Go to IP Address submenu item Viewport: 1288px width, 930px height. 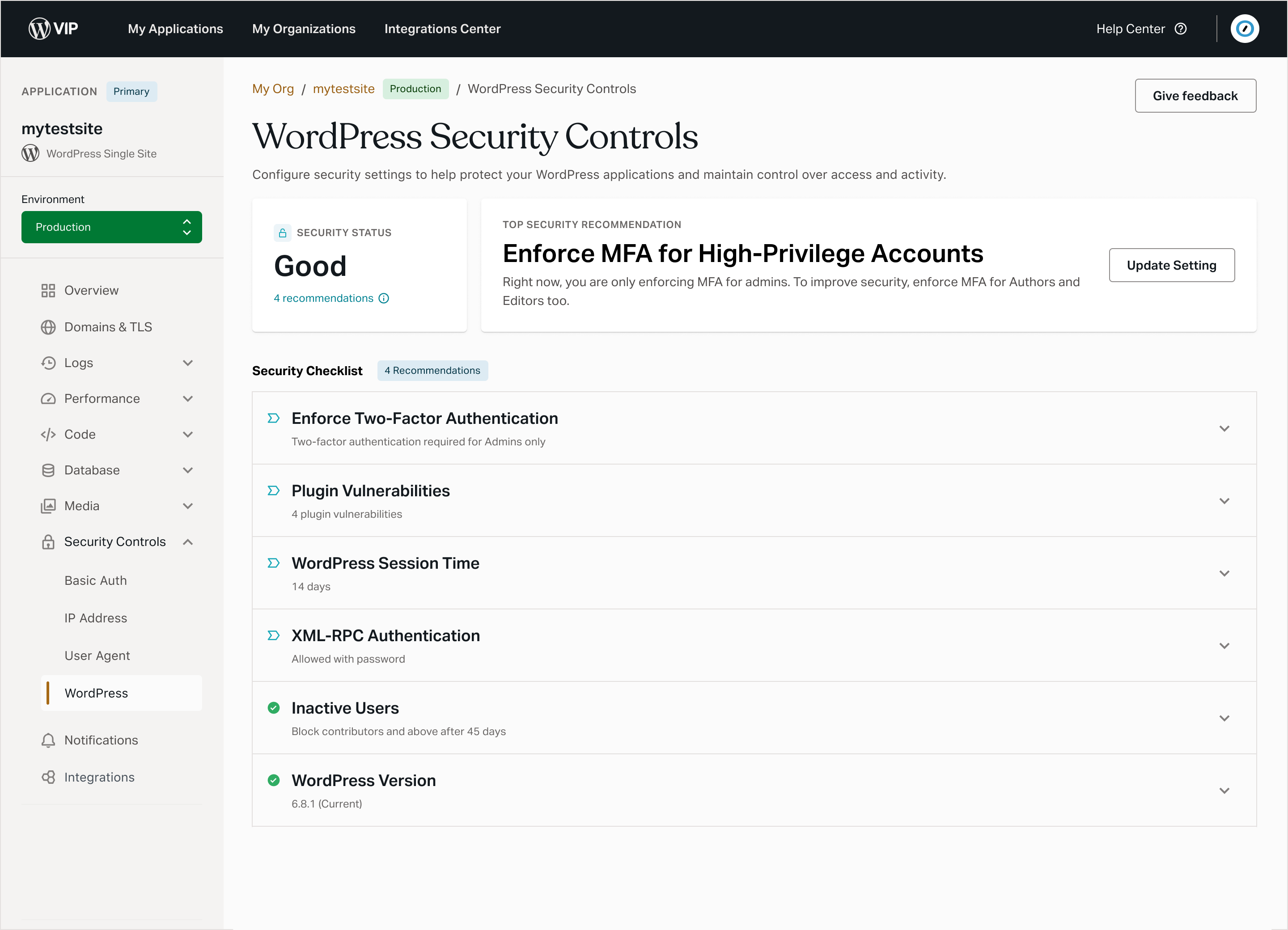point(95,618)
